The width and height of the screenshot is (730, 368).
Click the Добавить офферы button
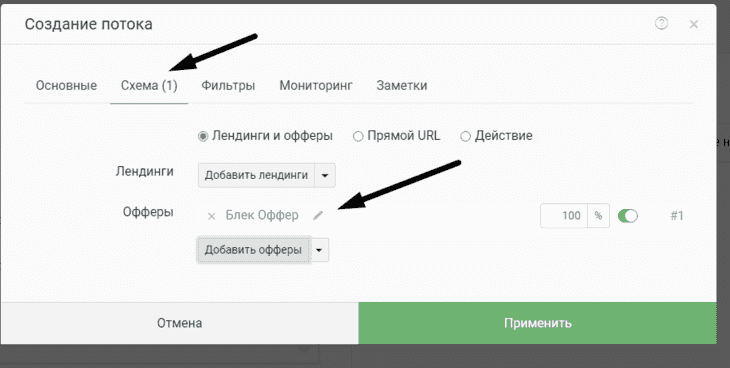(253, 250)
